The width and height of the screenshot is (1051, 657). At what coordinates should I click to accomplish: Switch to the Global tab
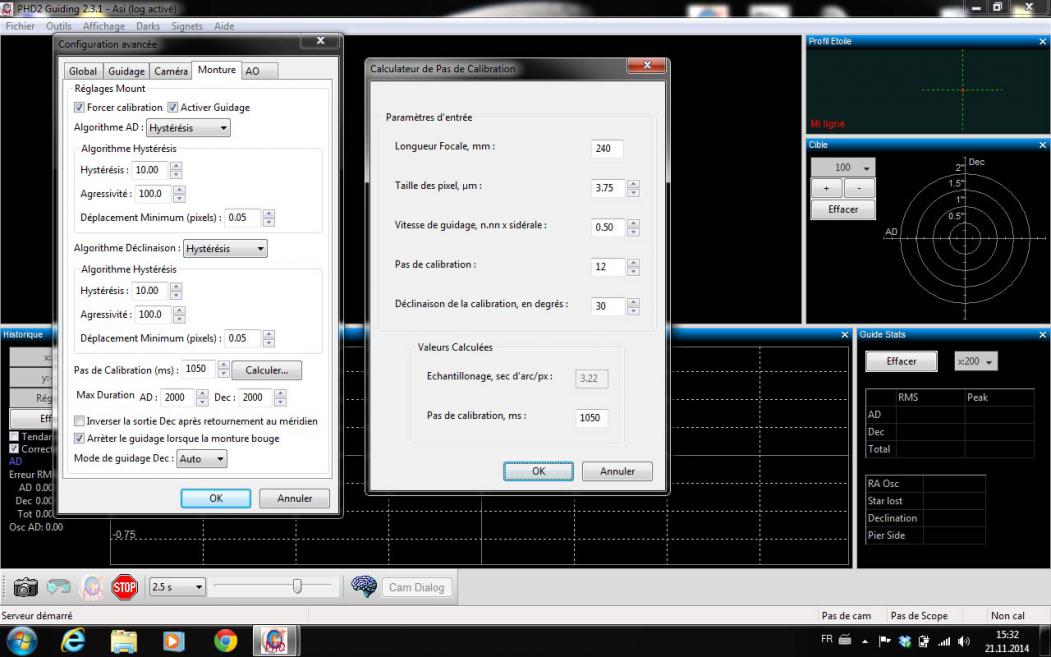[83, 71]
